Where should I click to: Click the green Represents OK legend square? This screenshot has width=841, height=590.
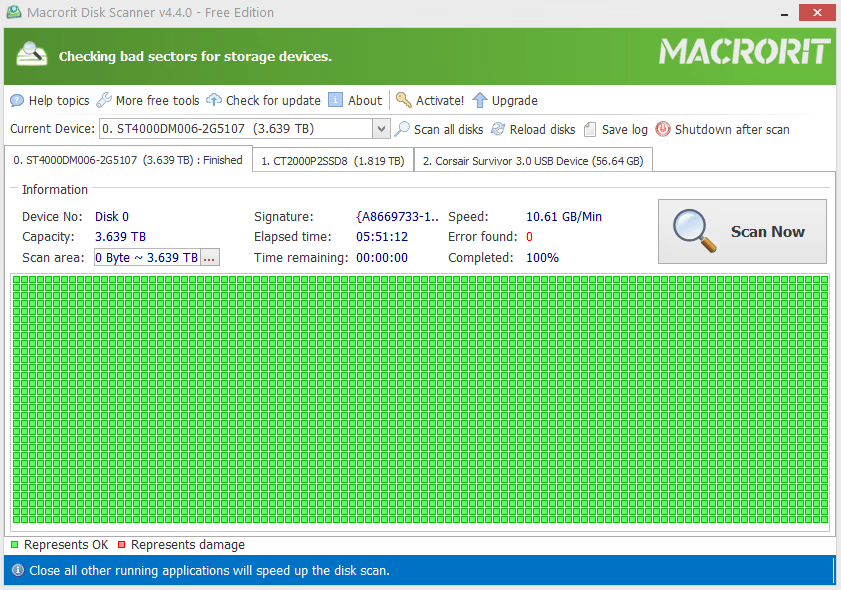point(14,545)
